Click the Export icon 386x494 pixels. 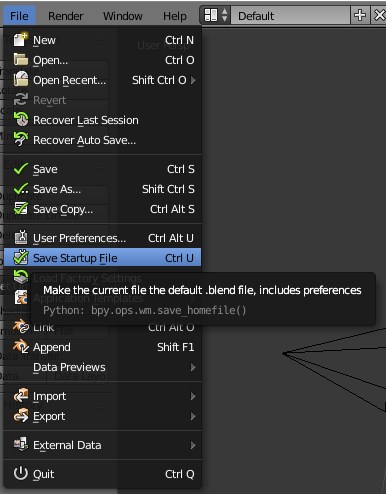click(x=21, y=416)
